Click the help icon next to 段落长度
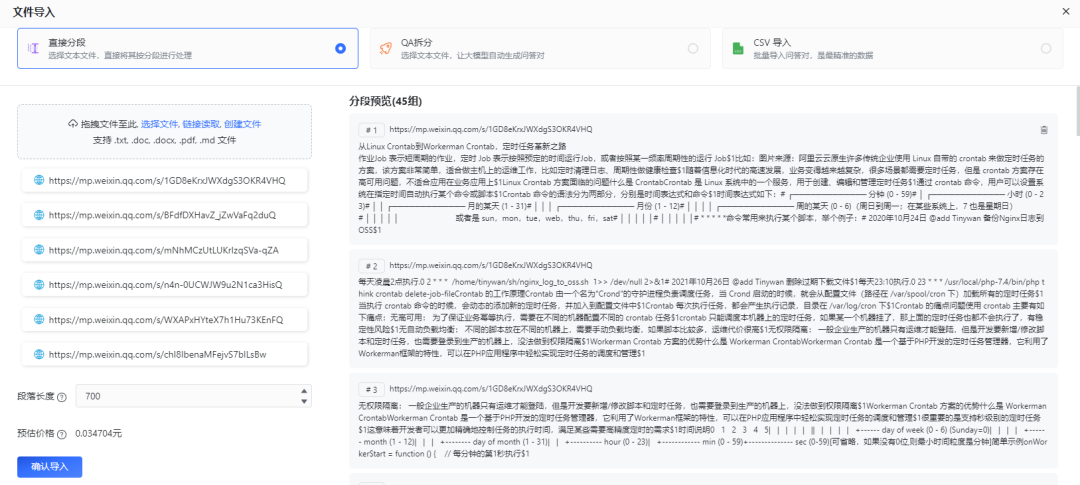Image resolution: width=1080 pixels, height=485 pixels. click(x=62, y=397)
